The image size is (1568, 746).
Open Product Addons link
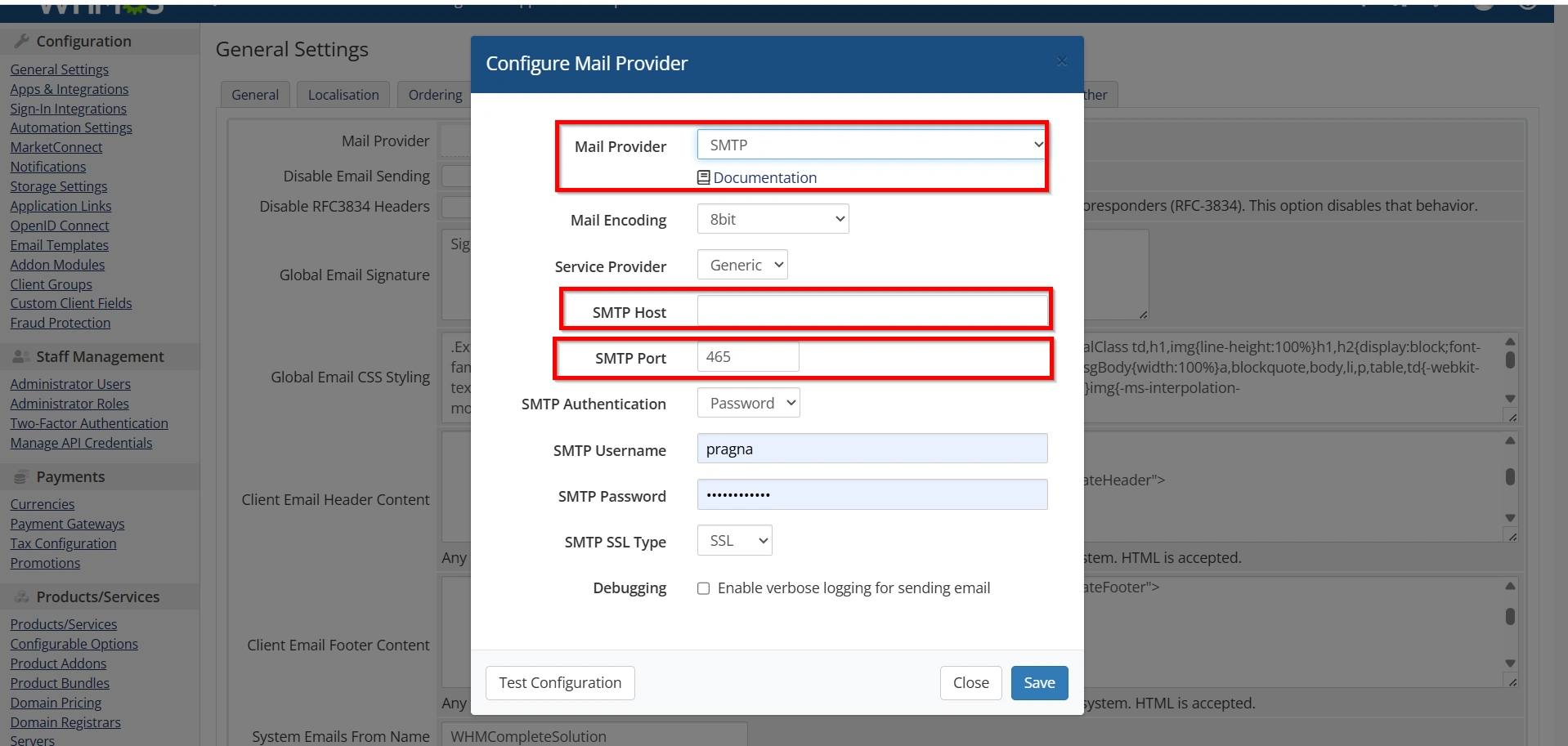coord(58,663)
